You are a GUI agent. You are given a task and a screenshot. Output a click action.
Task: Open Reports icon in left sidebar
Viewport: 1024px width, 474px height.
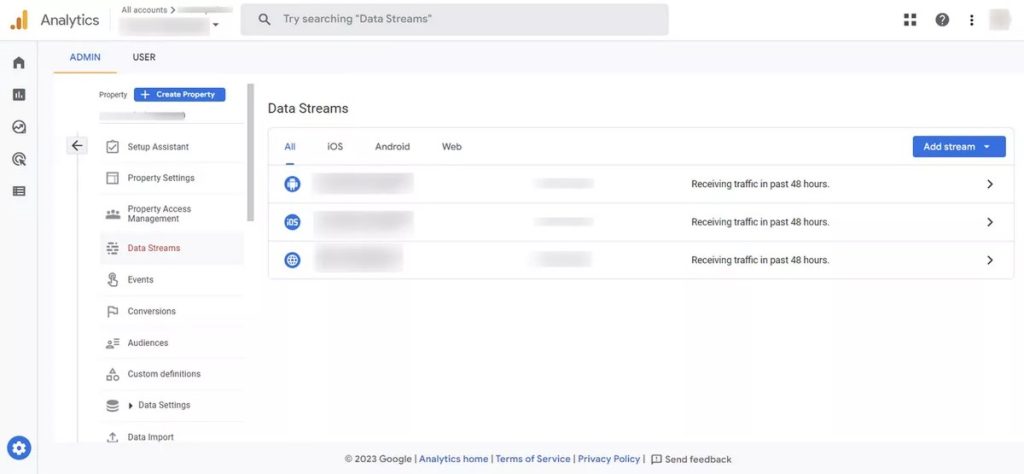click(x=18, y=95)
